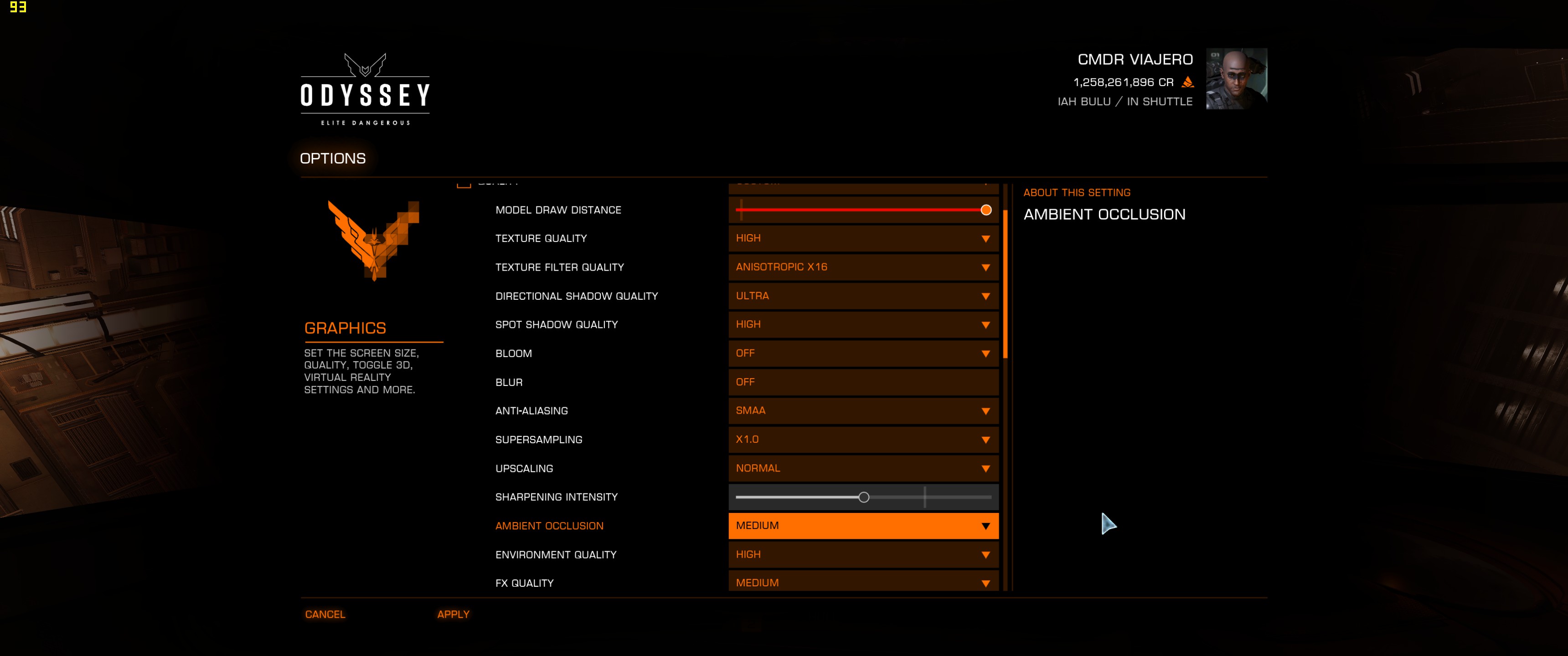
Task: Open the Texture Quality dropdown
Action: (x=863, y=238)
